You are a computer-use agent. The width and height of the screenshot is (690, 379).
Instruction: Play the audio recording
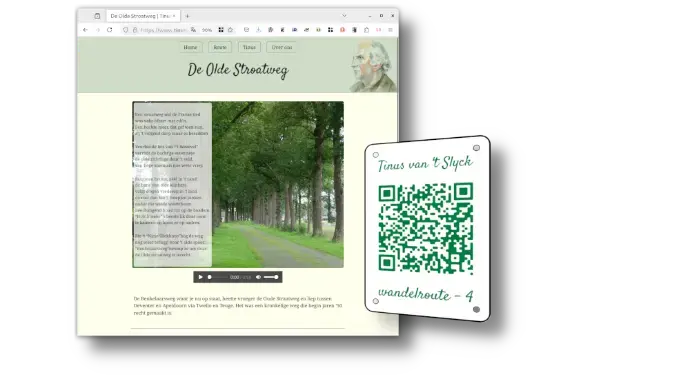coord(200,277)
